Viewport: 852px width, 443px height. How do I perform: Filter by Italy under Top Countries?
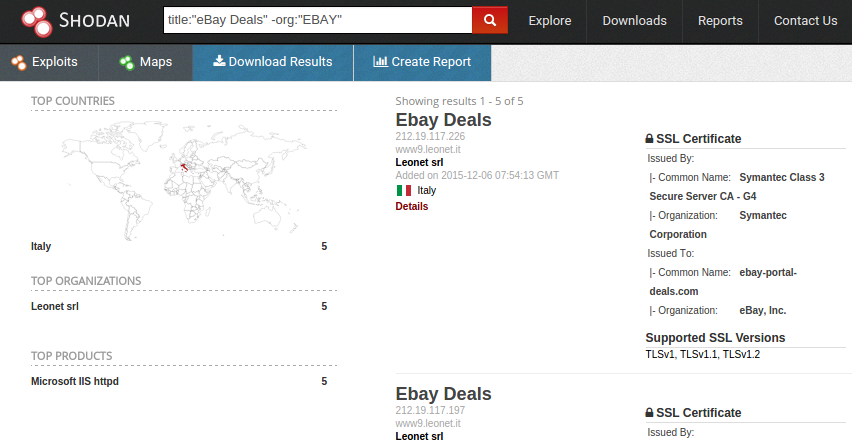(41, 246)
